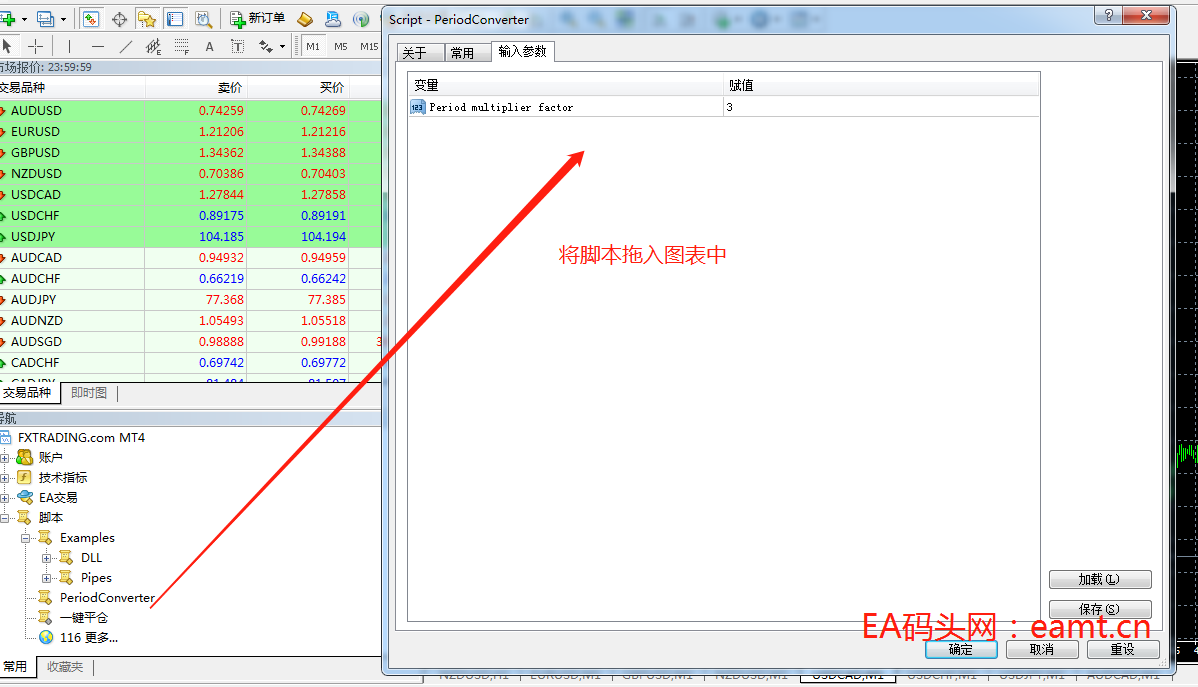Screen dimensions: 1198x687
Task: Expand the DLL folder node
Action: coord(47,558)
